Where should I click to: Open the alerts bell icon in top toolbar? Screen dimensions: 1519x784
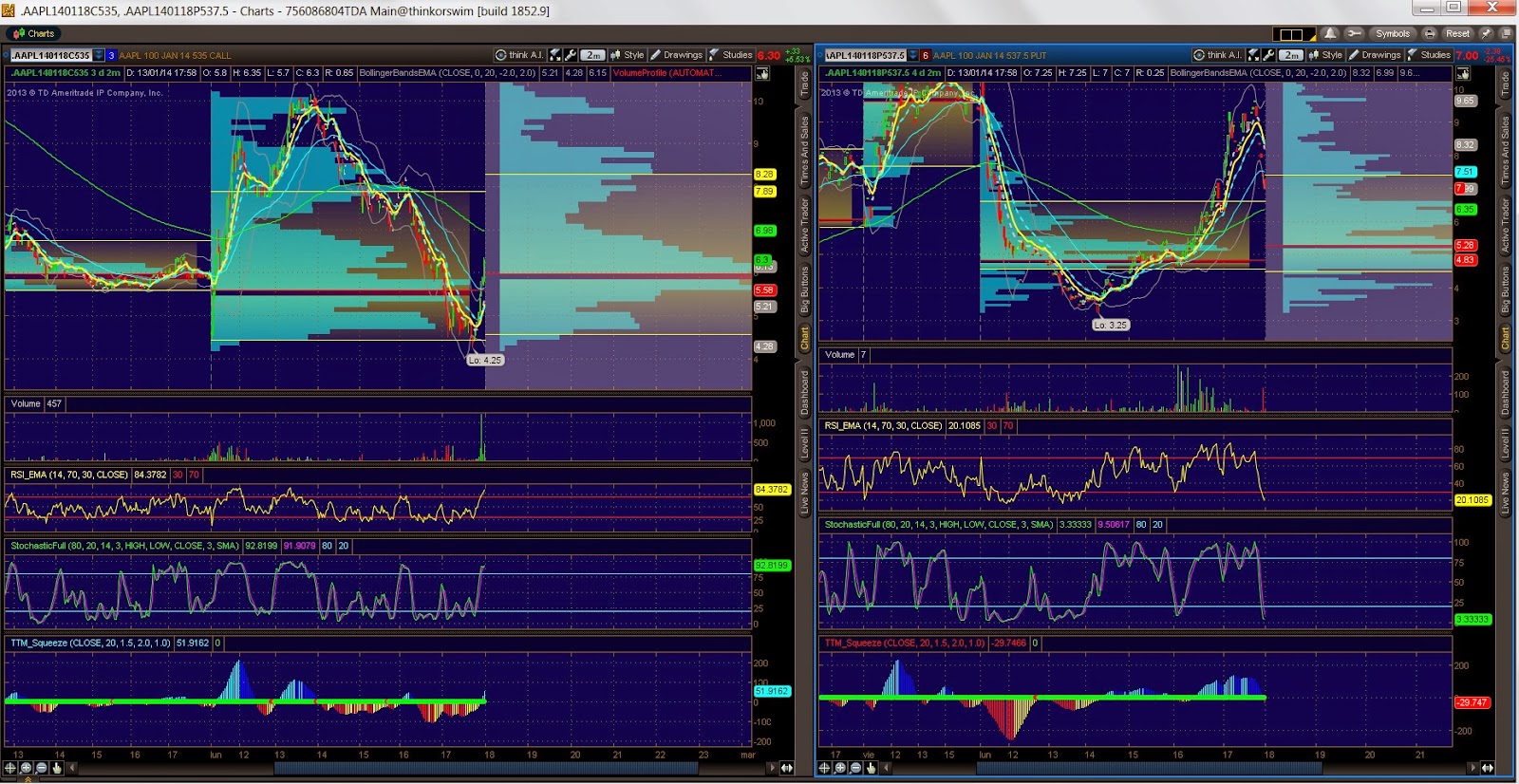[x=1330, y=33]
